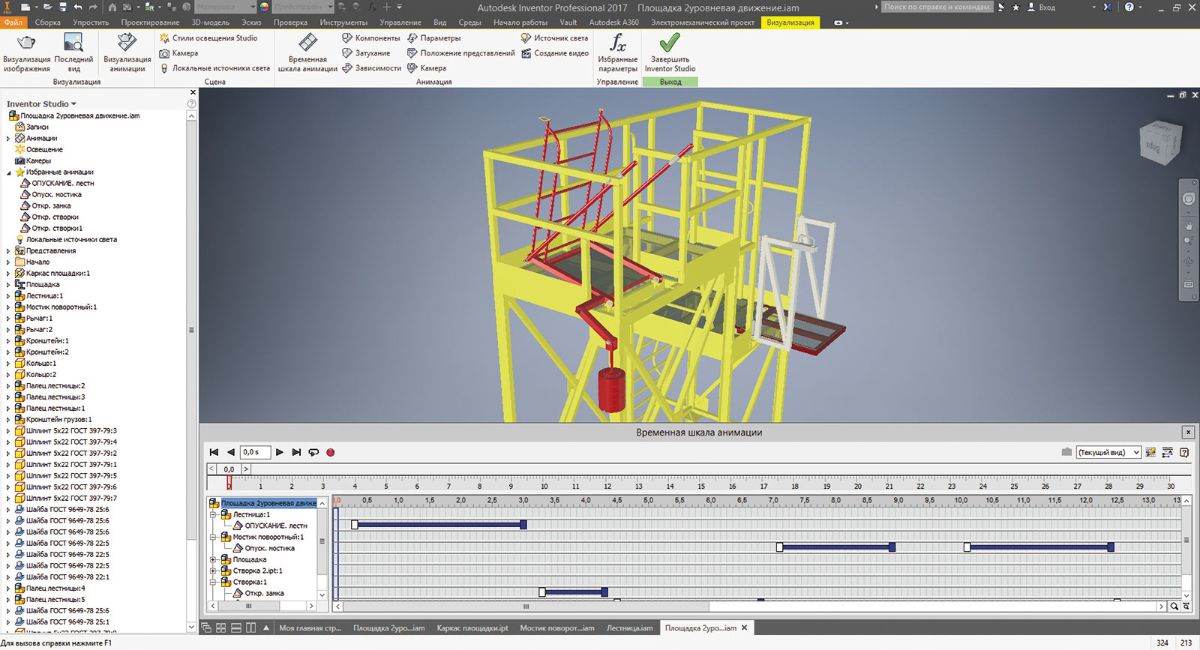Click time input field showing 0,0 s
Viewport: 1200px width, 650px height.
tap(256, 452)
